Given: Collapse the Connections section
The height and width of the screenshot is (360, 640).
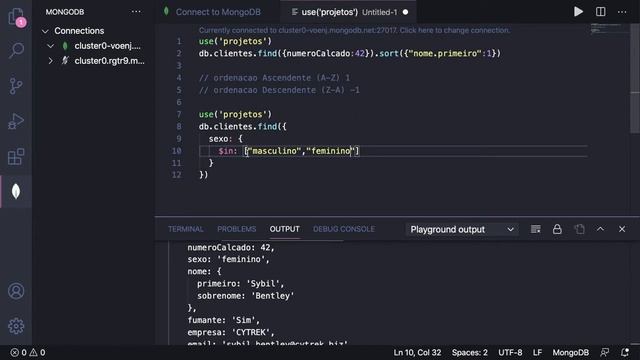Looking at the screenshot, I should pos(45,31).
